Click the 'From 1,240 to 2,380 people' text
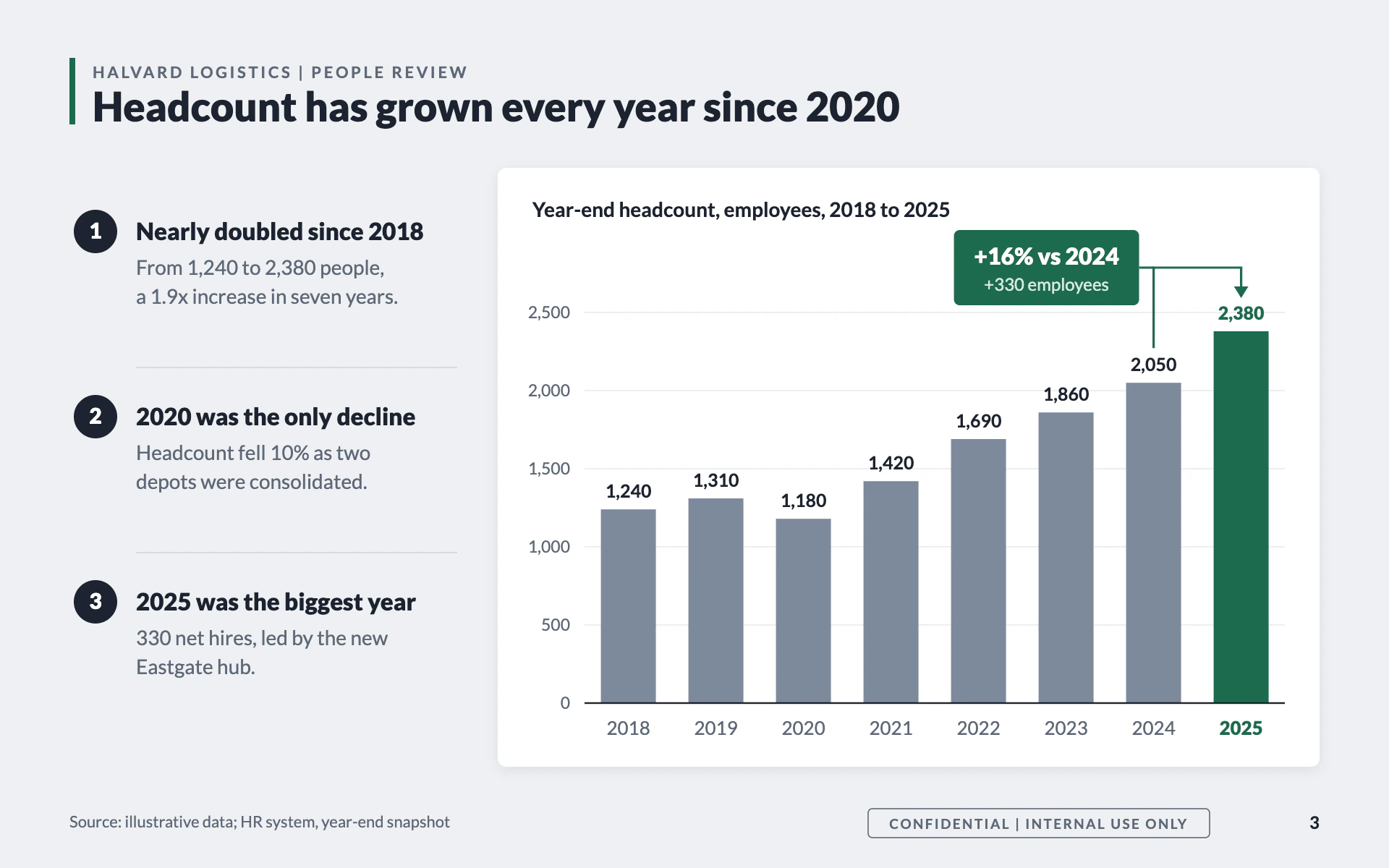The image size is (1389, 868). pyautogui.click(x=260, y=268)
